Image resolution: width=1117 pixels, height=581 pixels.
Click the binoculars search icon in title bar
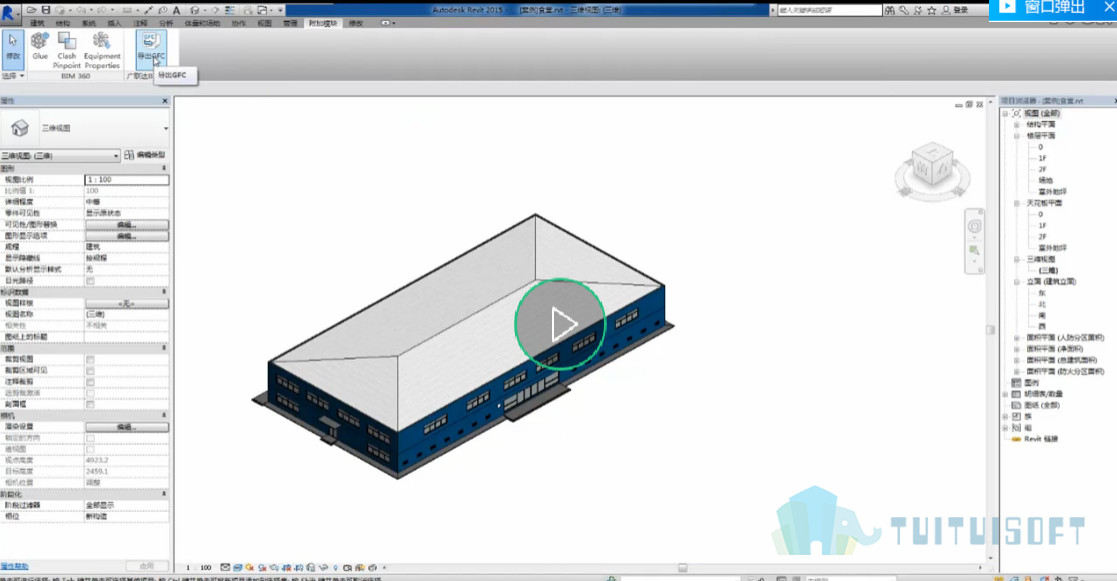(x=890, y=10)
